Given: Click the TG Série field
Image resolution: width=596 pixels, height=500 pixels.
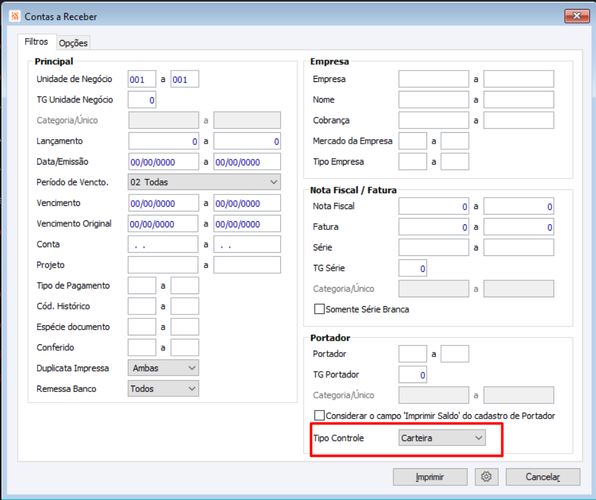Looking at the screenshot, I should pos(412,268).
